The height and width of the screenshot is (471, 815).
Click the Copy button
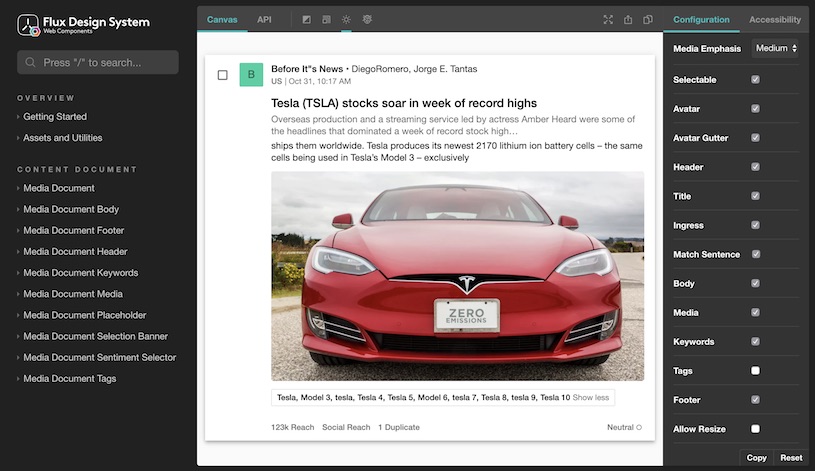(x=756, y=458)
